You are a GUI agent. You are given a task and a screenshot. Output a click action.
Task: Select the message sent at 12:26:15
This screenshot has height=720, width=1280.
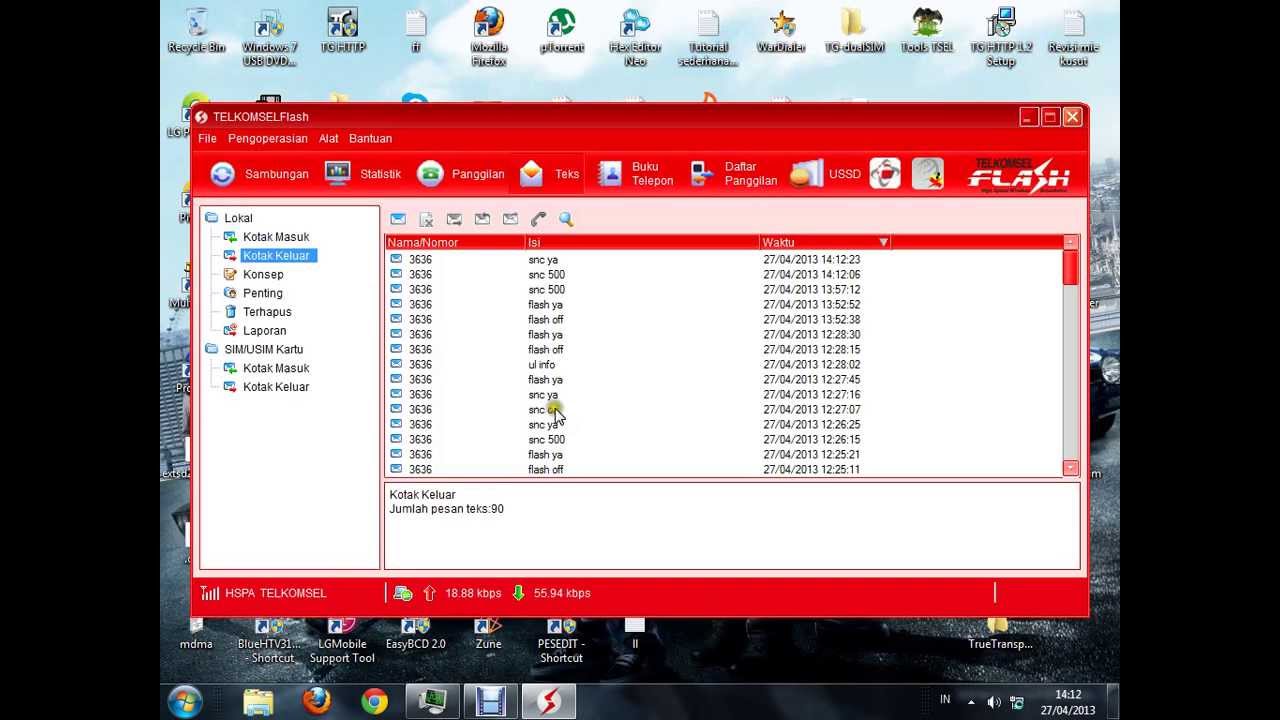coord(724,440)
